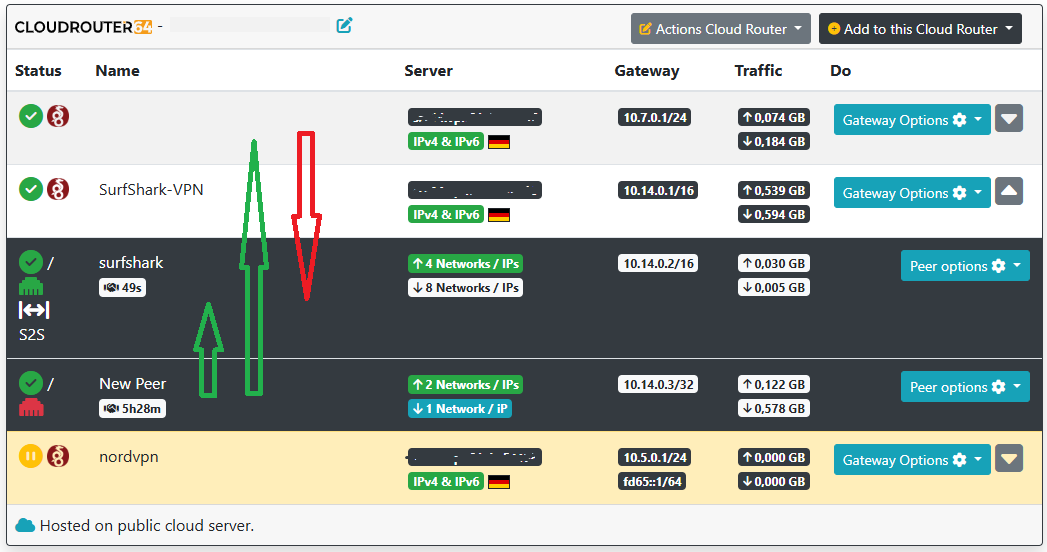
Task: Open the Actions Cloud Router dropdown
Action: [x=719, y=29]
